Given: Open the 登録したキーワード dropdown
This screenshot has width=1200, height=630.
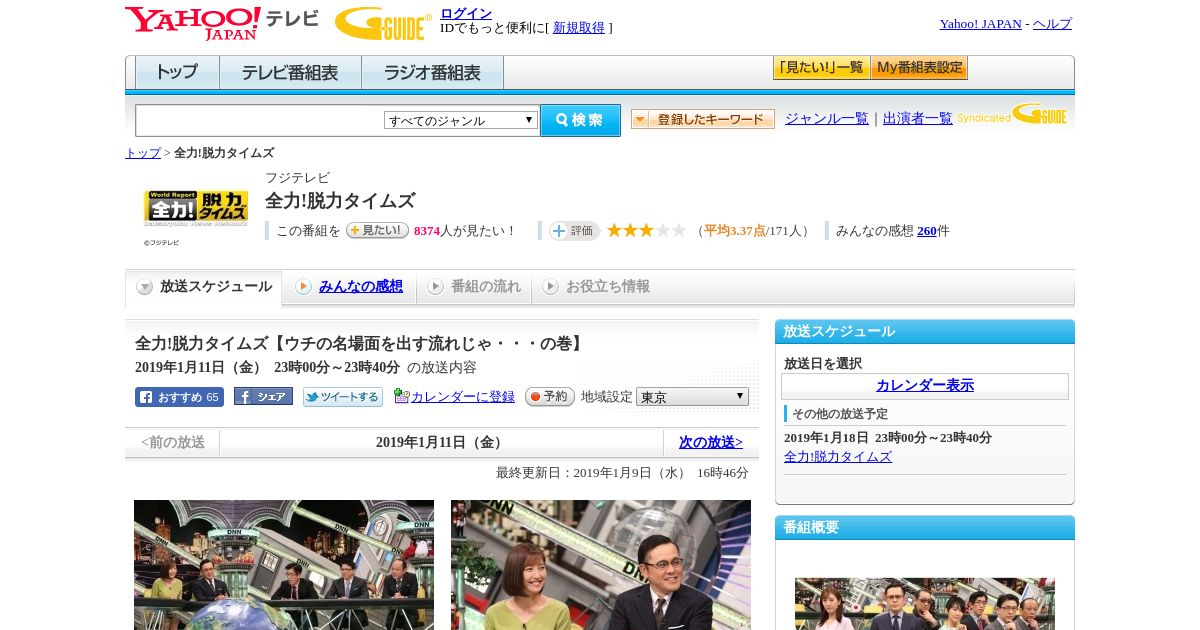Looking at the screenshot, I should point(703,119).
